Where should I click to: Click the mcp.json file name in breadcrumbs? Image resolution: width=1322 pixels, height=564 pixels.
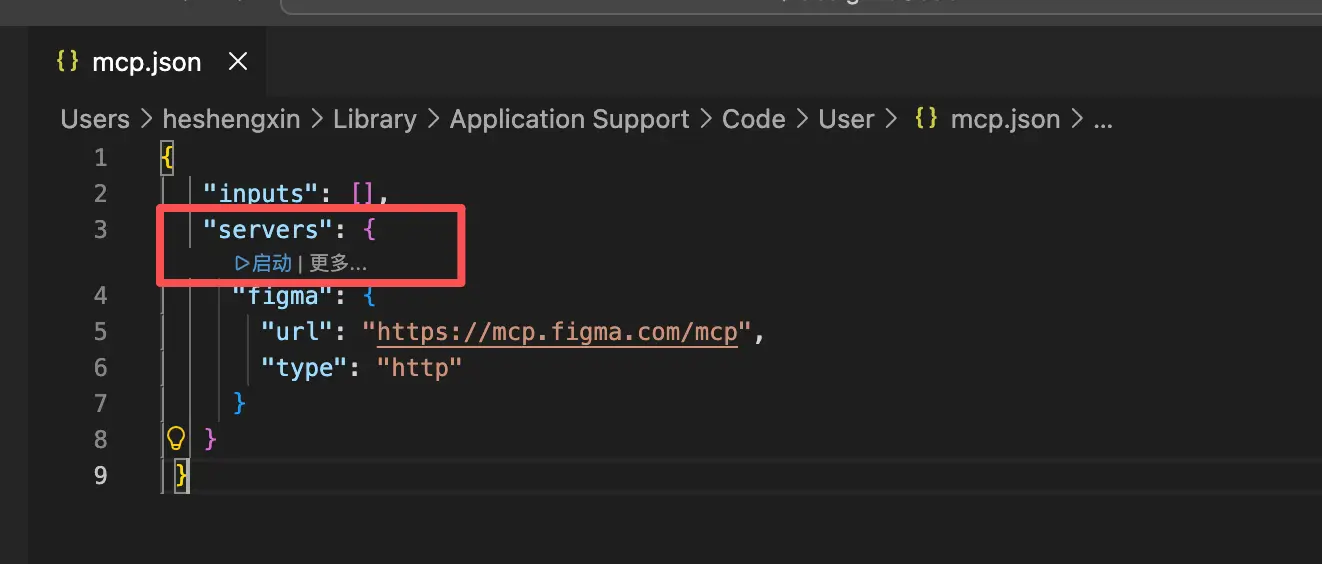coord(1004,120)
